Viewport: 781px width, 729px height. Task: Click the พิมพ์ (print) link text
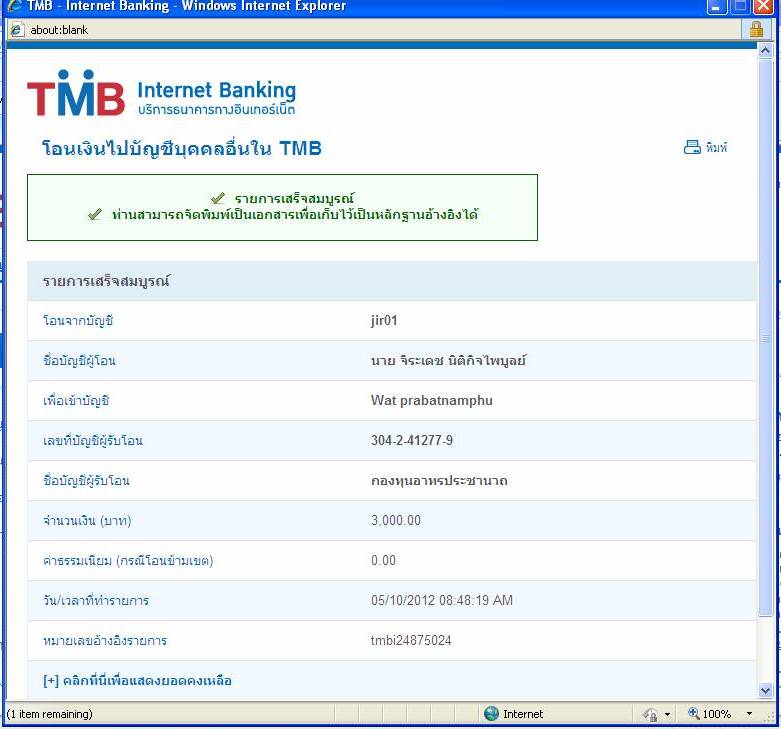click(716, 148)
